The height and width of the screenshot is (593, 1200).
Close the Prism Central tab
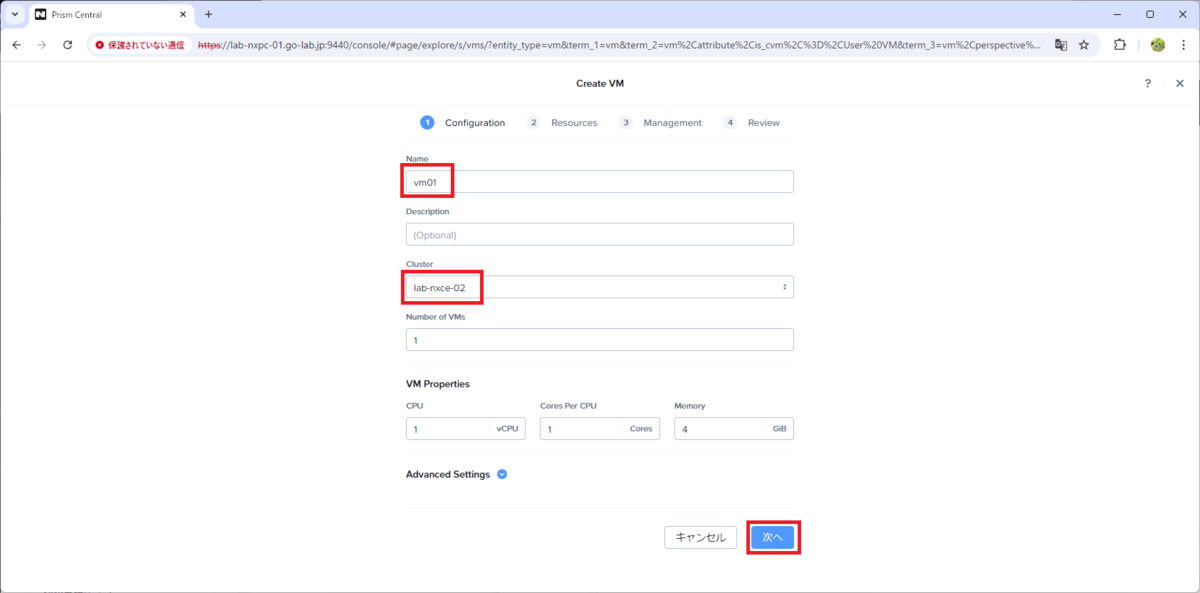[185, 15]
